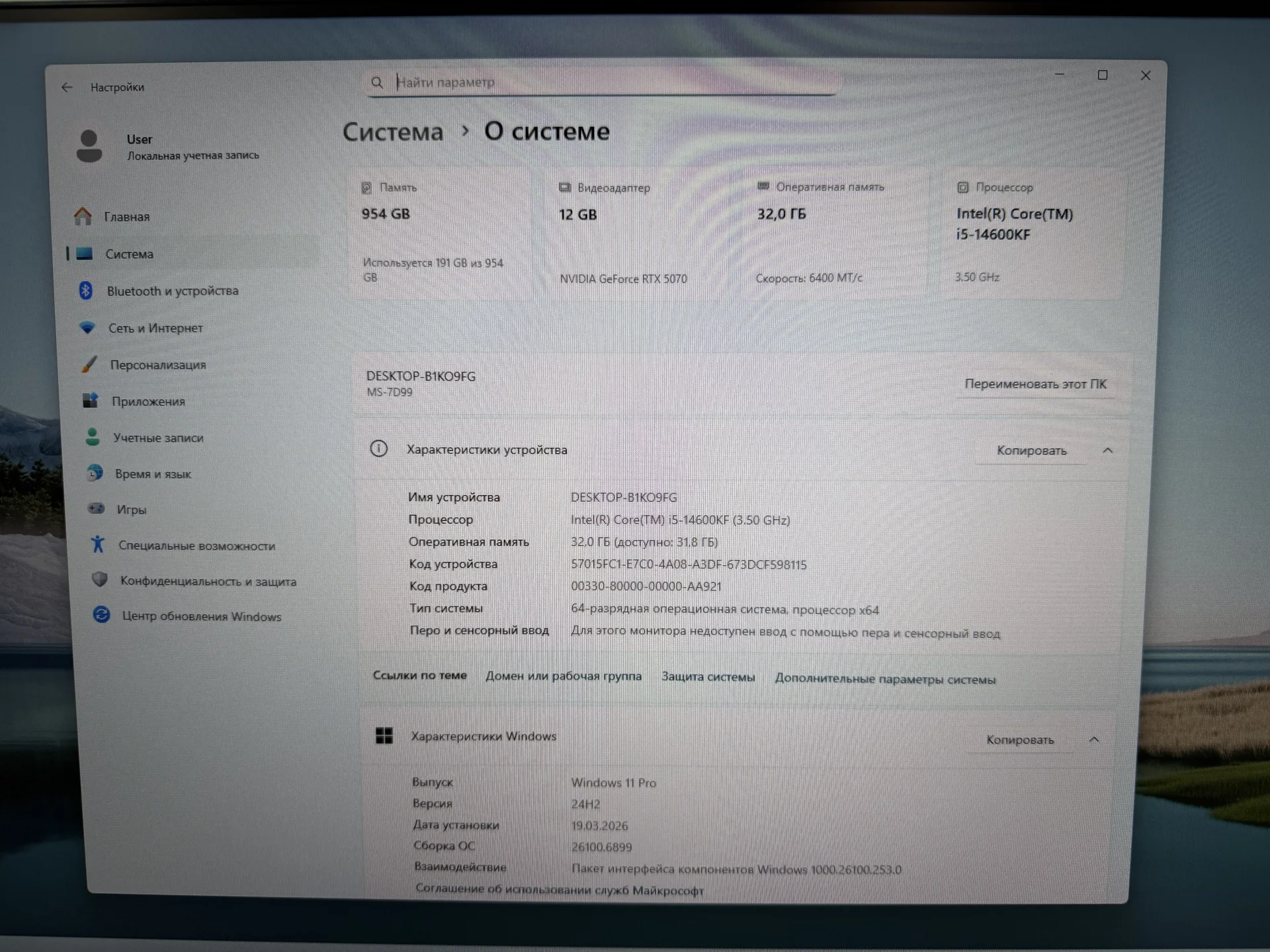Click the Видеоадаптер card icon
Screen dimensions: 1270x952
click(x=564, y=188)
